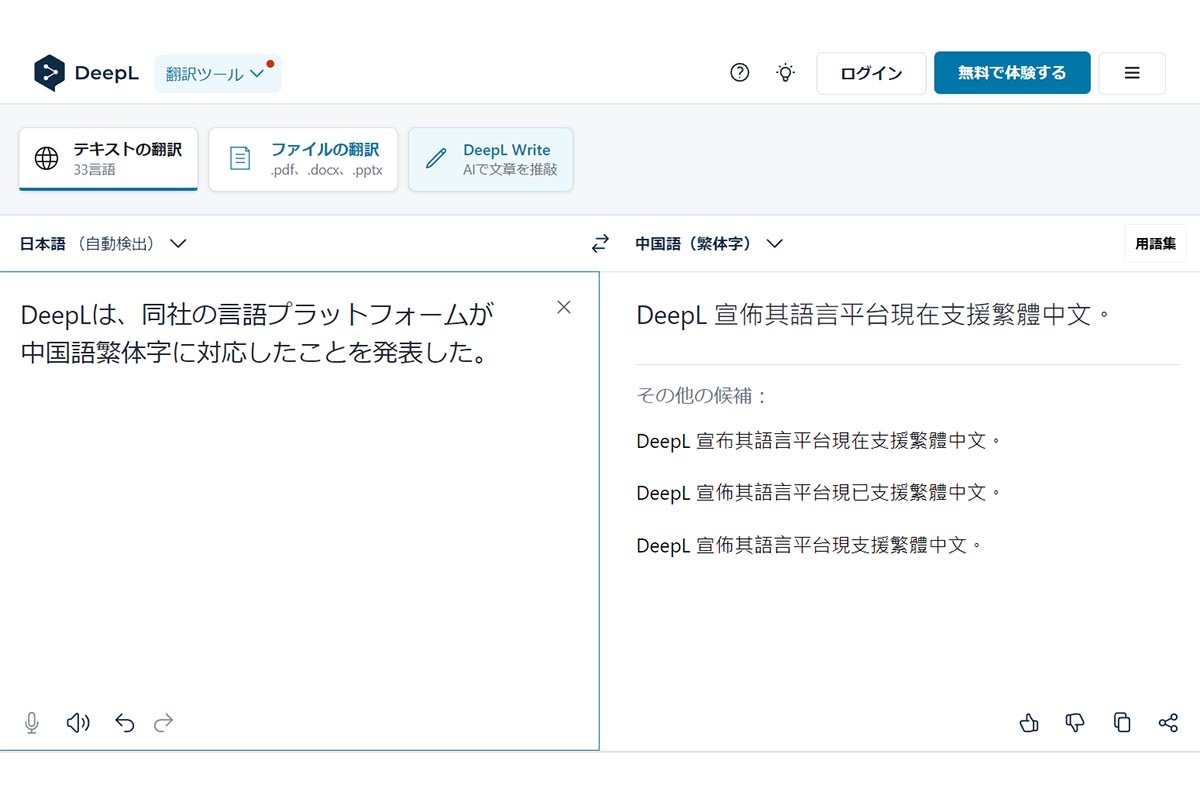Image resolution: width=1200 pixels, height=800 pixels.
Task: Switch to the ファイルの翻訳 tab
Action: point(303,158)
